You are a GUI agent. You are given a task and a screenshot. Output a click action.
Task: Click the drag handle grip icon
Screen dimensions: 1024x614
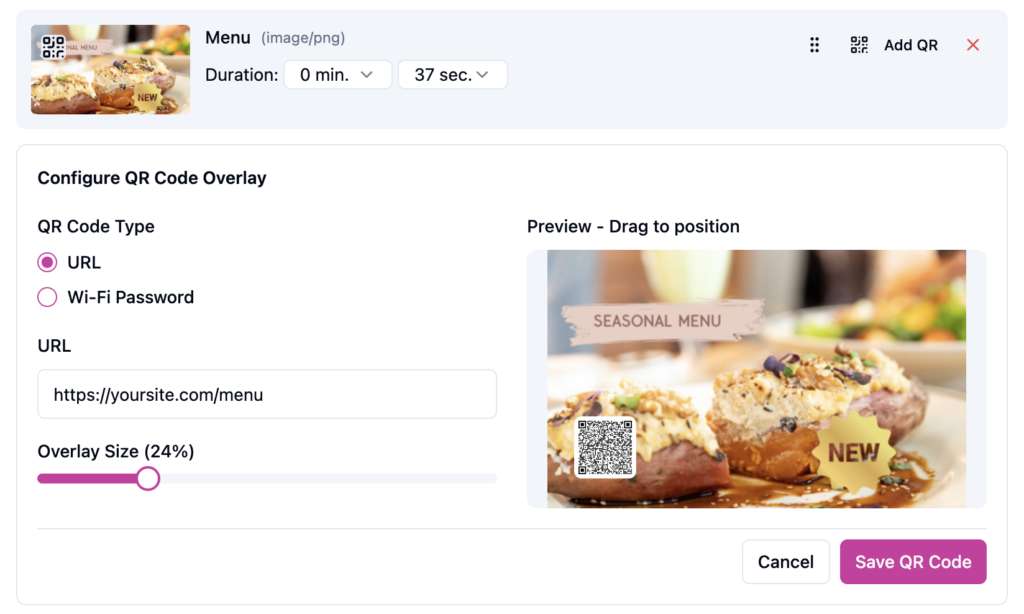point(815,45)
